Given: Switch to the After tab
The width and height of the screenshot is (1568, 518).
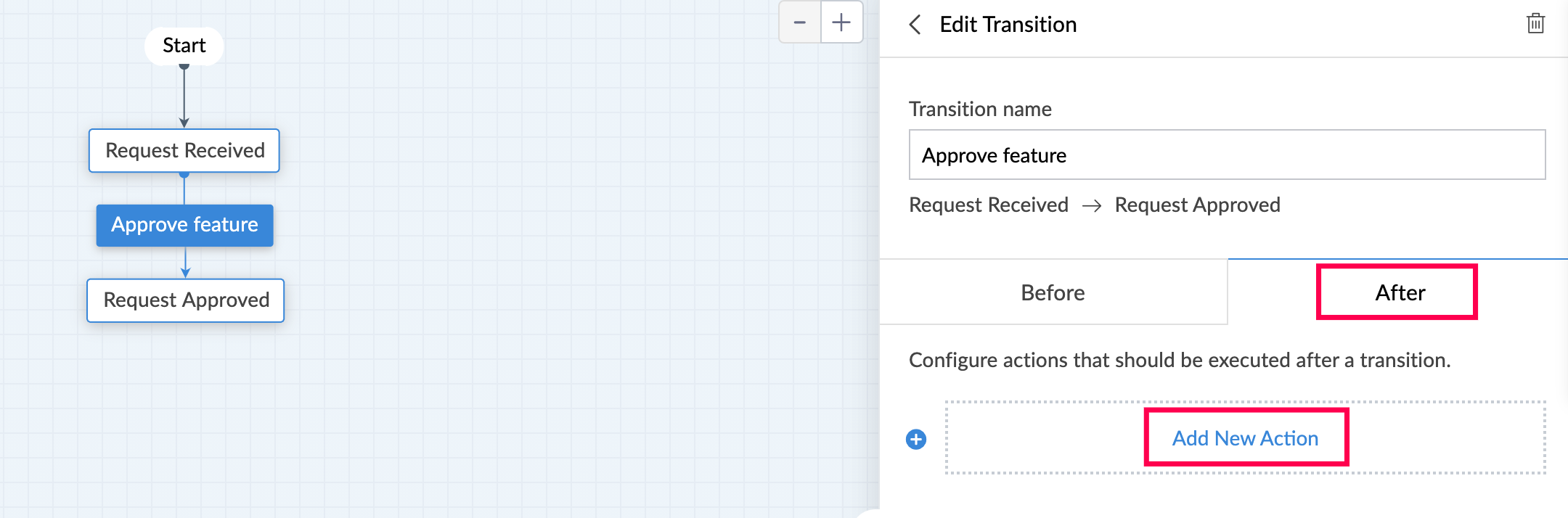Looking at the screenshot, I should 1400,292.
